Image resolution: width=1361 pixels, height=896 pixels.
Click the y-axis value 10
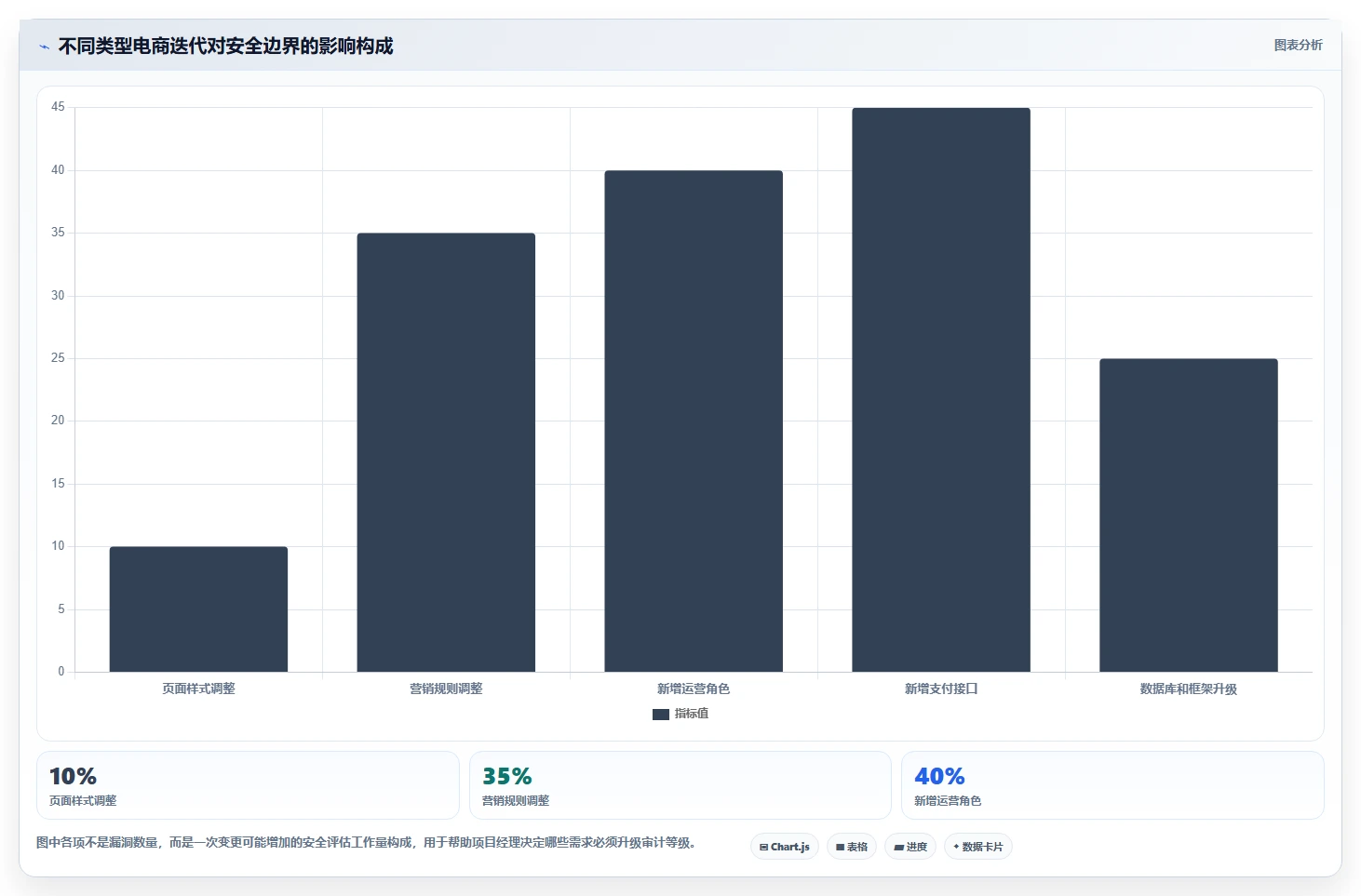(58, 546)
